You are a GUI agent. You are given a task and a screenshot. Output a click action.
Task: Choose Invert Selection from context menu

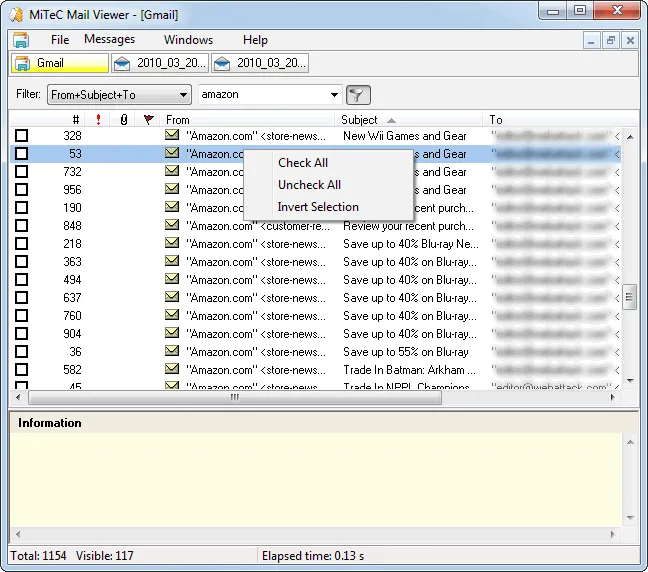(318, 207)
